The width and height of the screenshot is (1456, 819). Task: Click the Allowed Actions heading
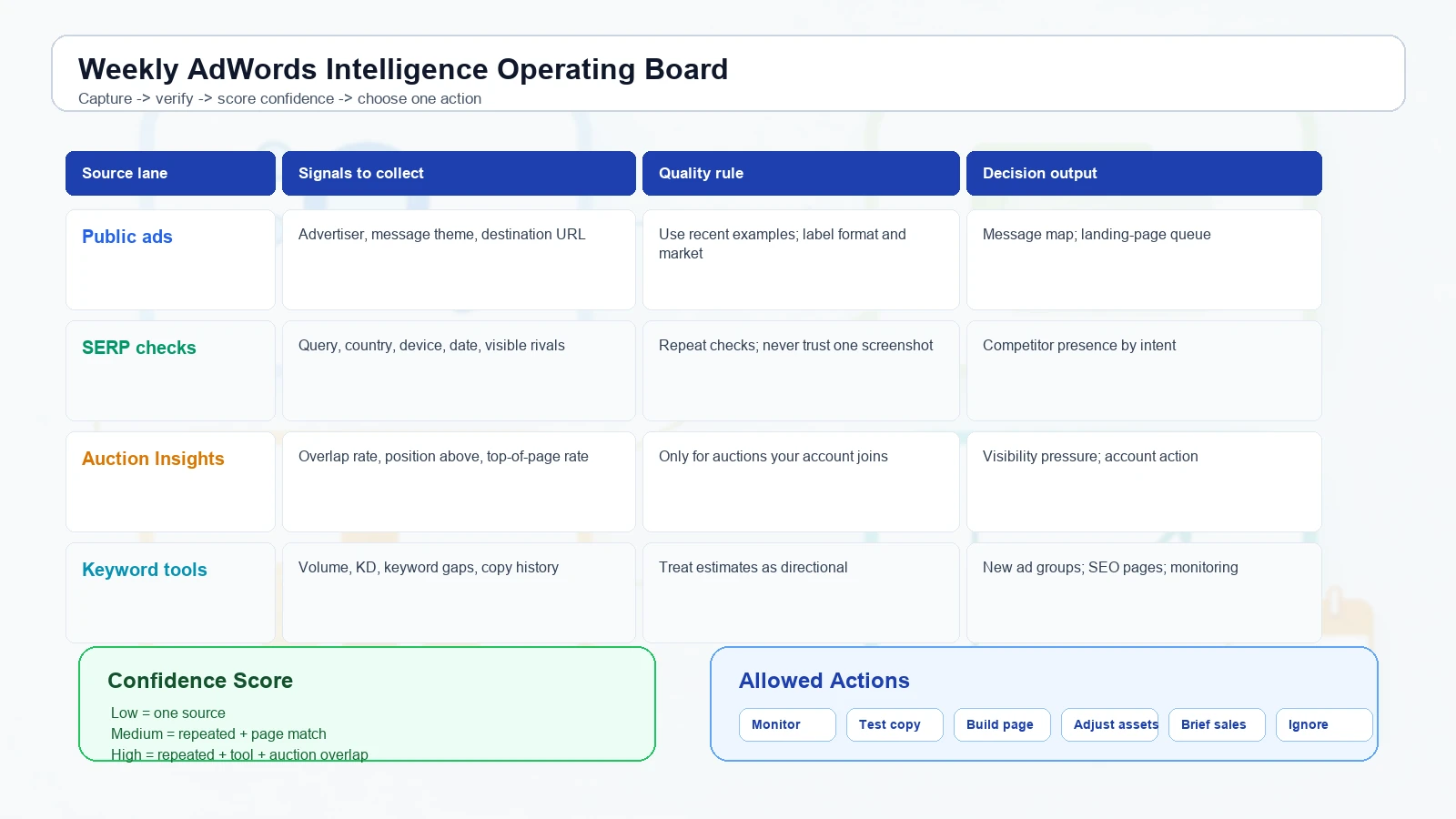[824, 681]
